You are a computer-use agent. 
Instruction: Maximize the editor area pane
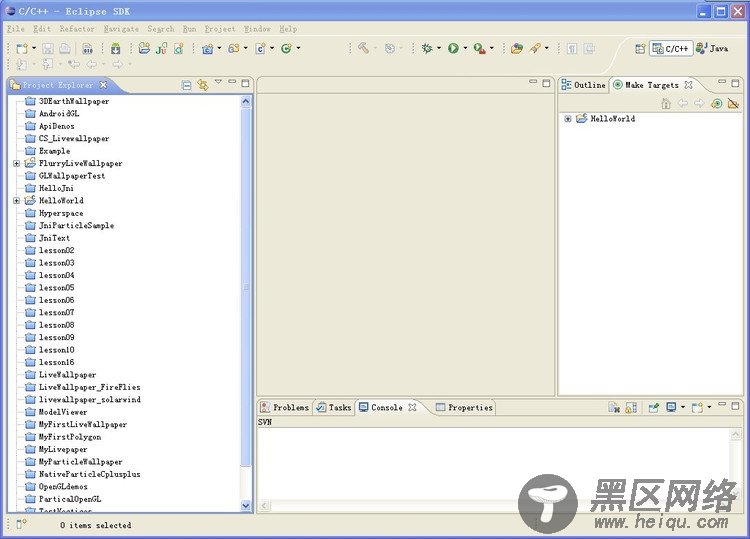pos(546,83)
